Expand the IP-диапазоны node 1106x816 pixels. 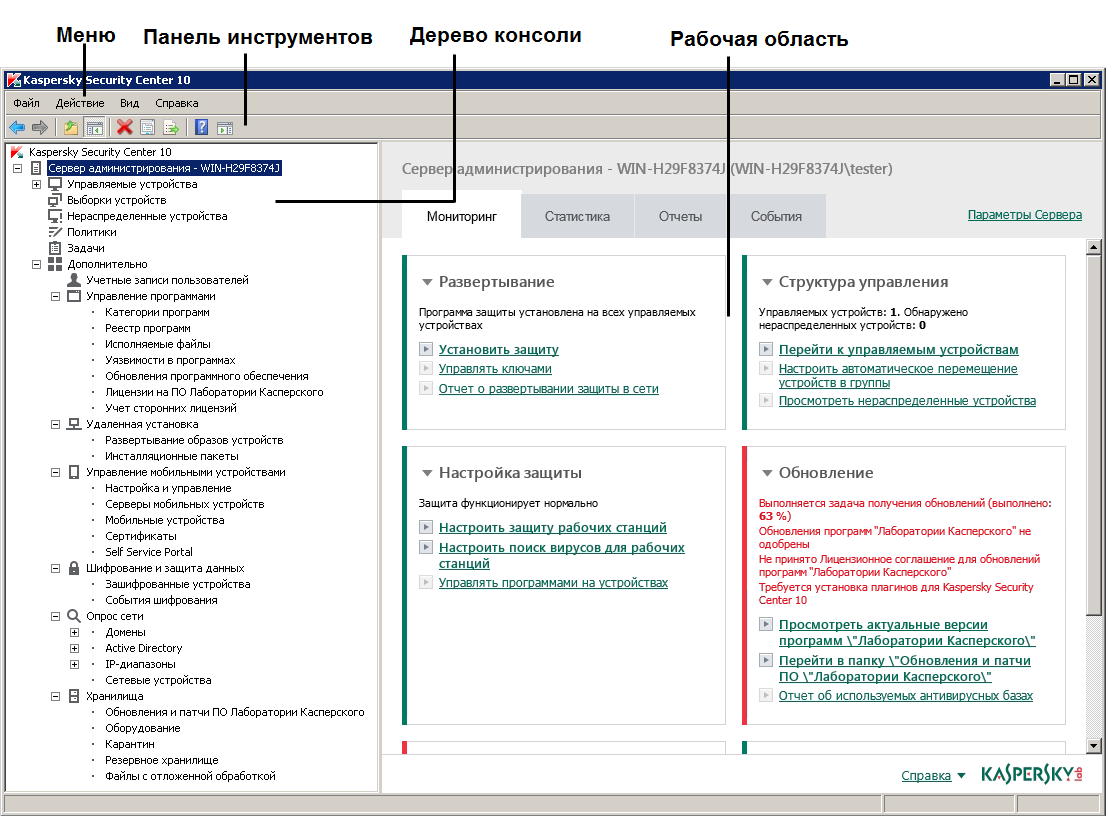tap(75, 664)
